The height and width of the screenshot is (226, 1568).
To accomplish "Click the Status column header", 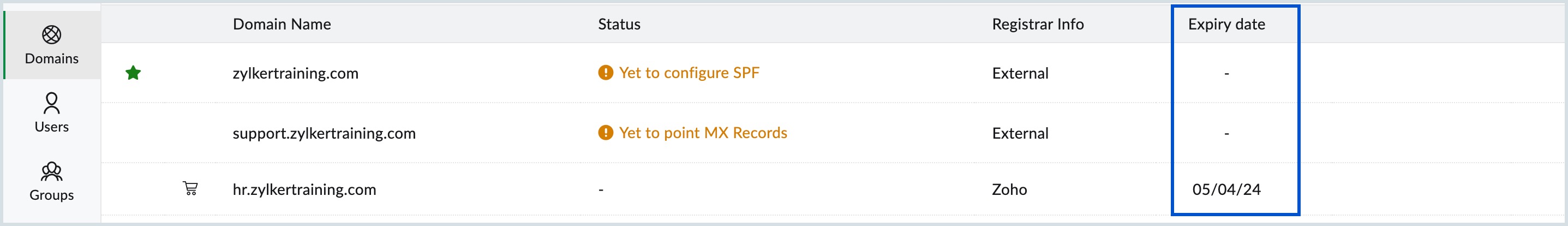I will tap(619, 25).
